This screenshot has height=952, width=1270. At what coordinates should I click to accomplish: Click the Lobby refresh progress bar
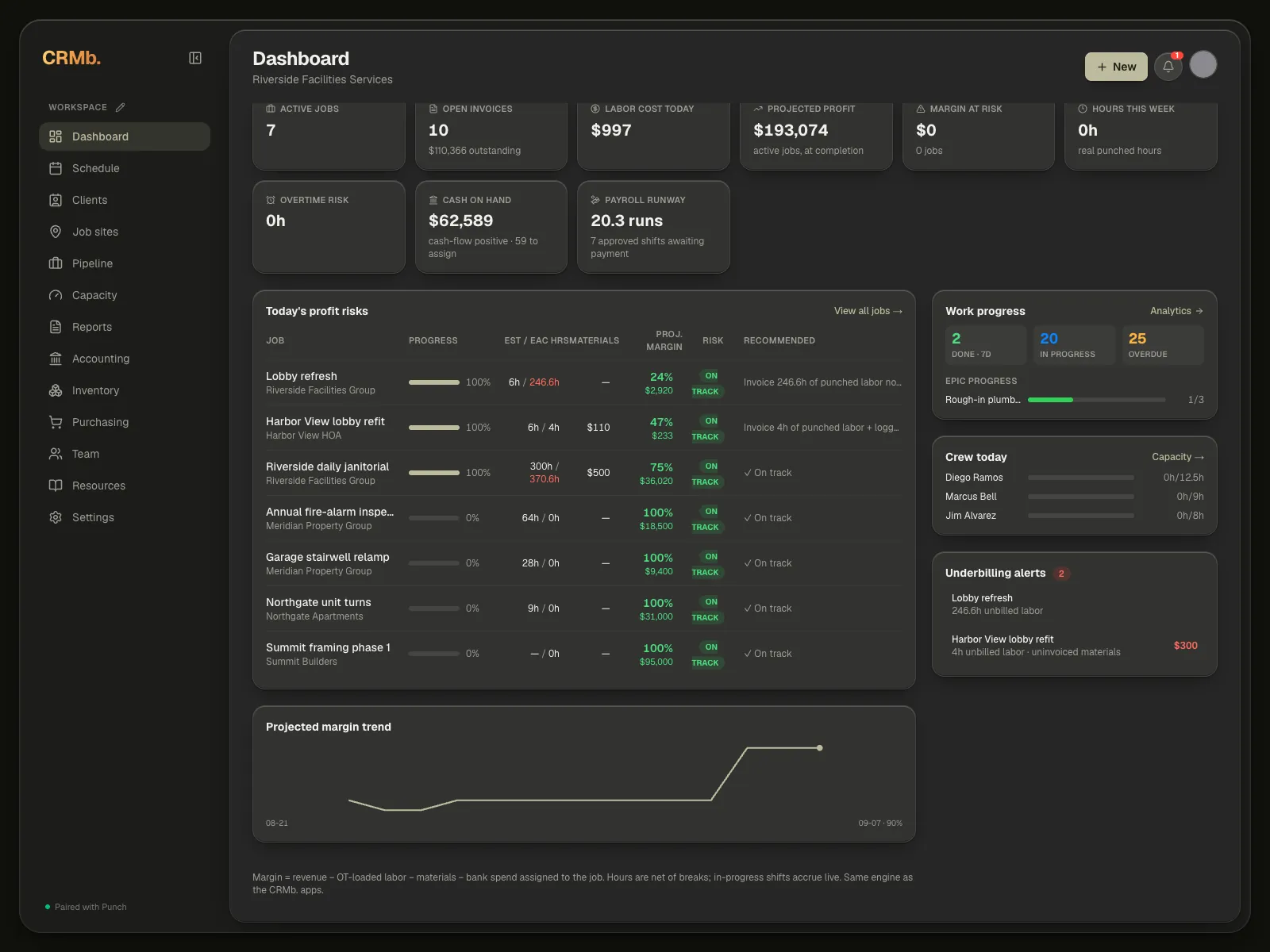click(x=433, y=382)
